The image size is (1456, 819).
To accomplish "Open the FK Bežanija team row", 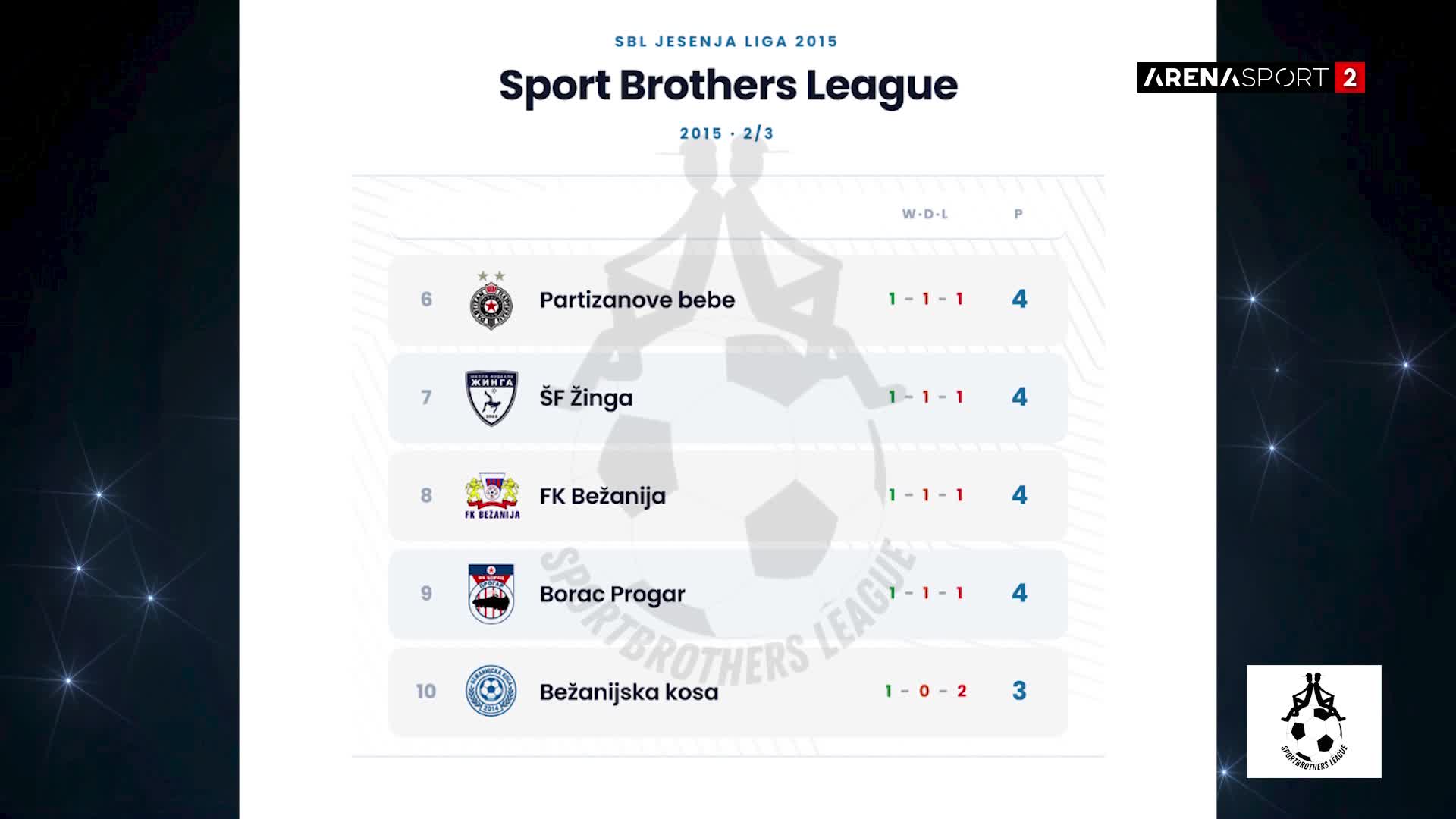I will tap(728, 496).
